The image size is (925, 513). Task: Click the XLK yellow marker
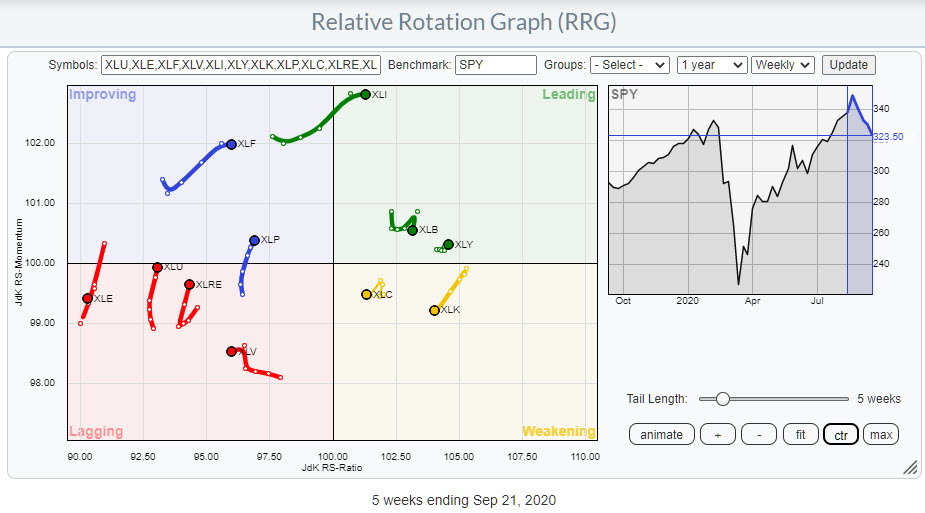click(434, 311)
